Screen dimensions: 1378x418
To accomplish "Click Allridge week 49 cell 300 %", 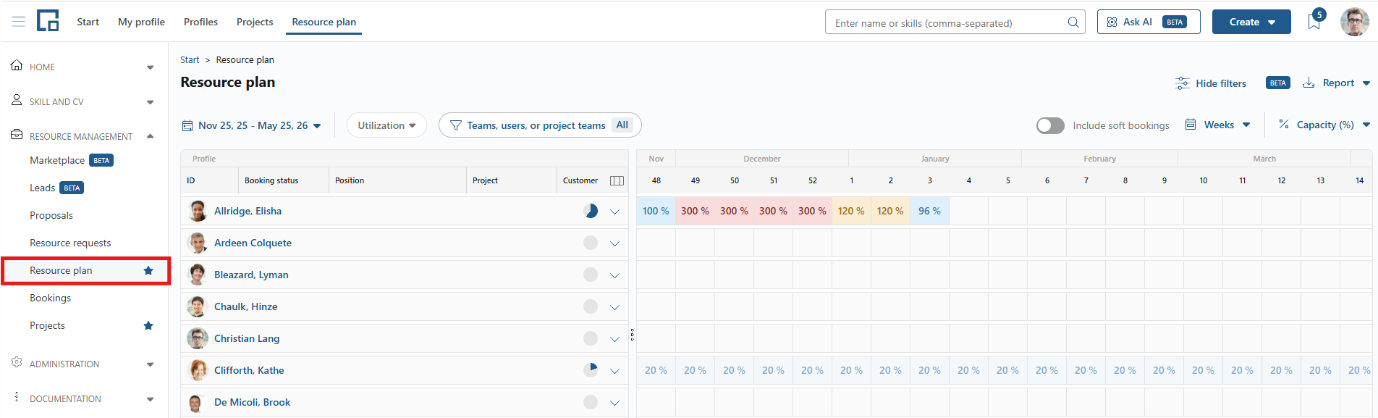I will point(695,211).
